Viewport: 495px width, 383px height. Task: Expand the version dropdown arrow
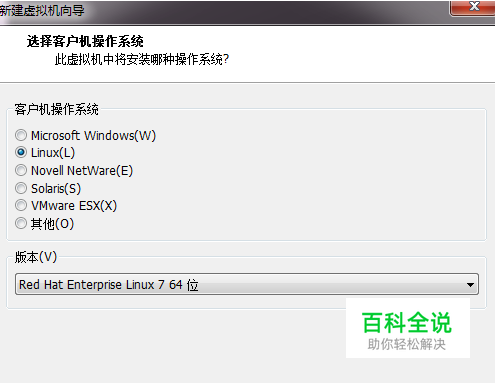[470, 285]
